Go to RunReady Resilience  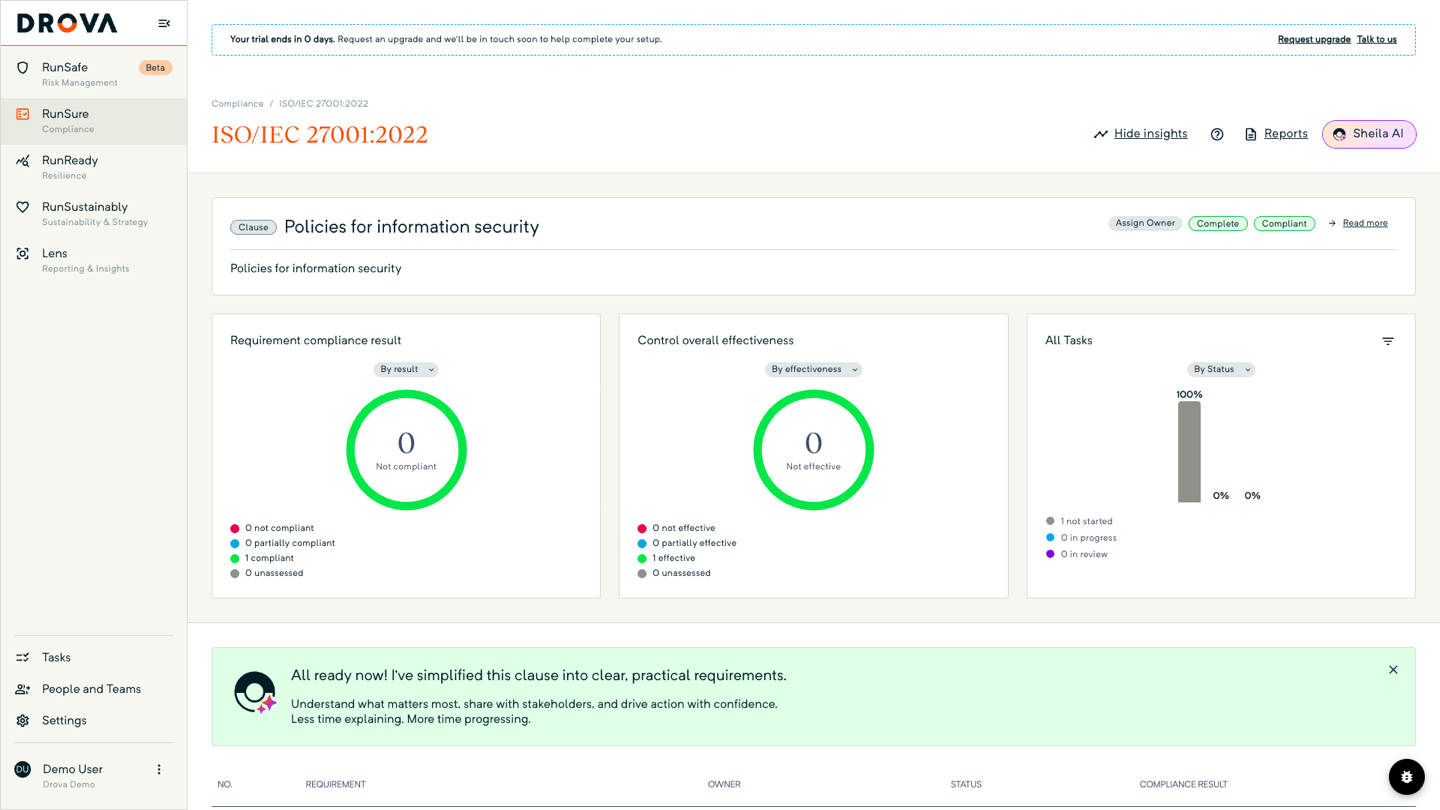point(94,167)
